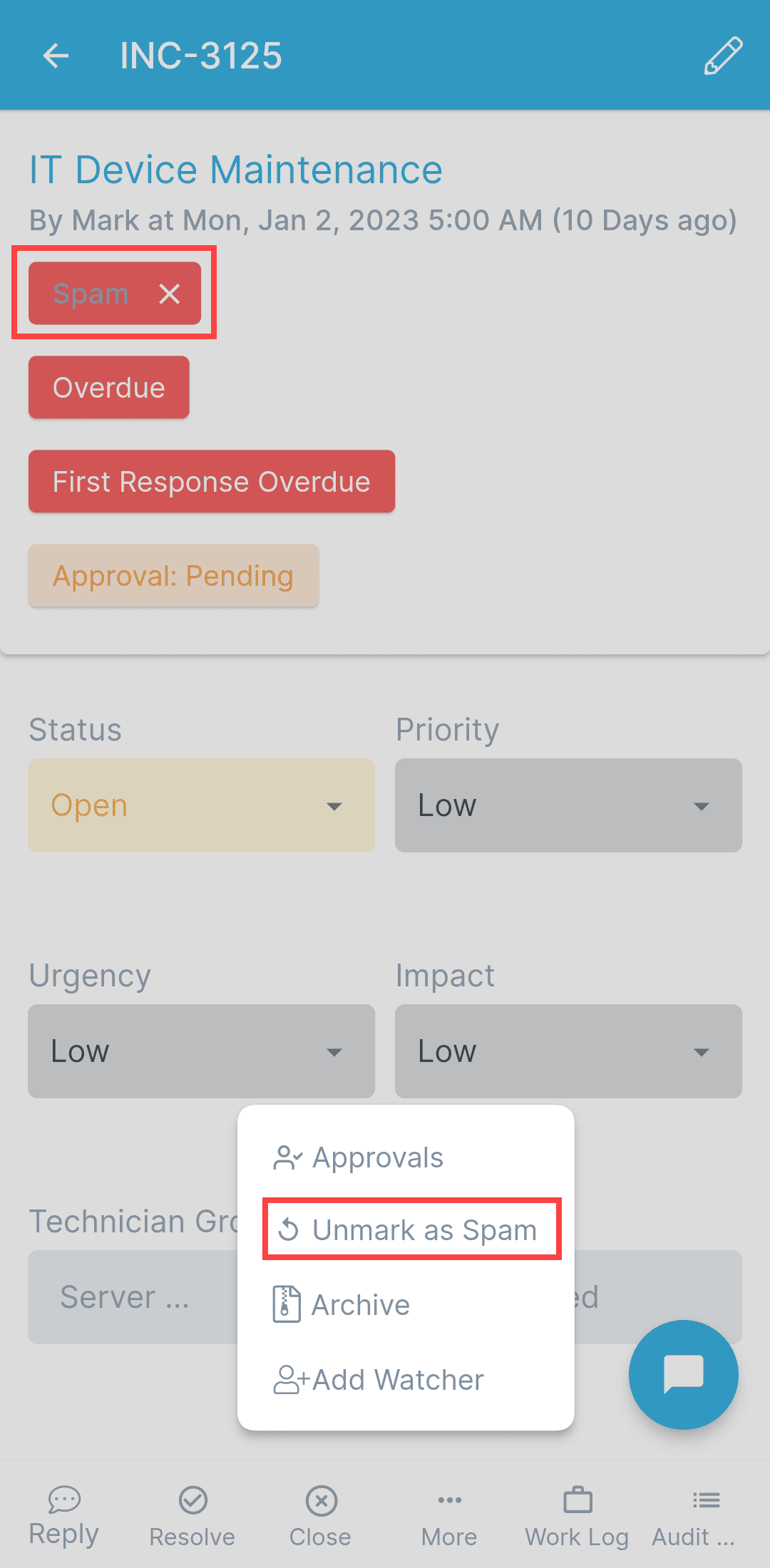Tap the First Response Overdue tag
The height and width of the screenshot is (1568, 770).
pyautogui.click(x=212, y=482)
